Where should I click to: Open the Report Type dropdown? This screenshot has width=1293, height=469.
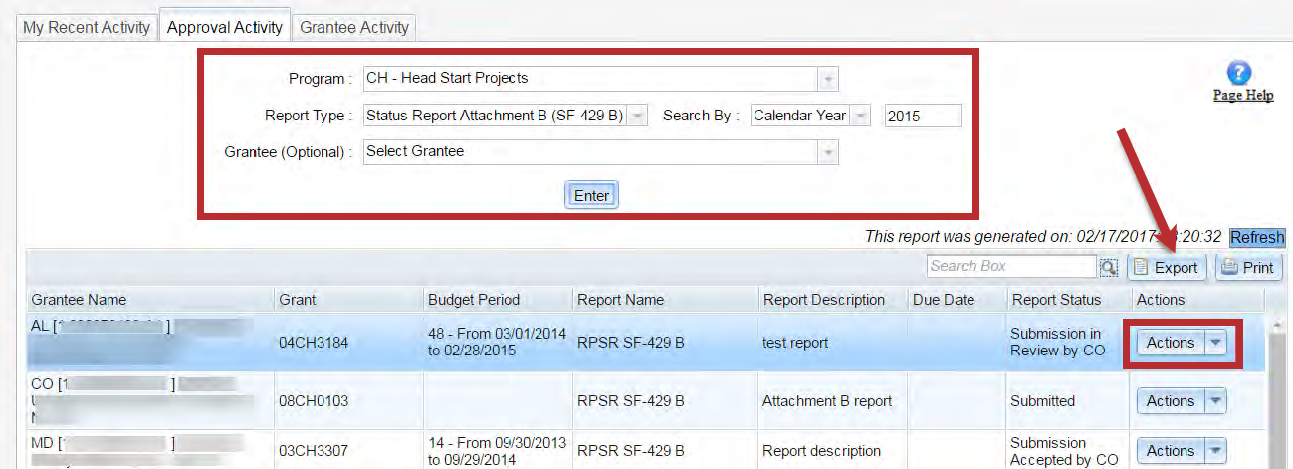[638, 115]
